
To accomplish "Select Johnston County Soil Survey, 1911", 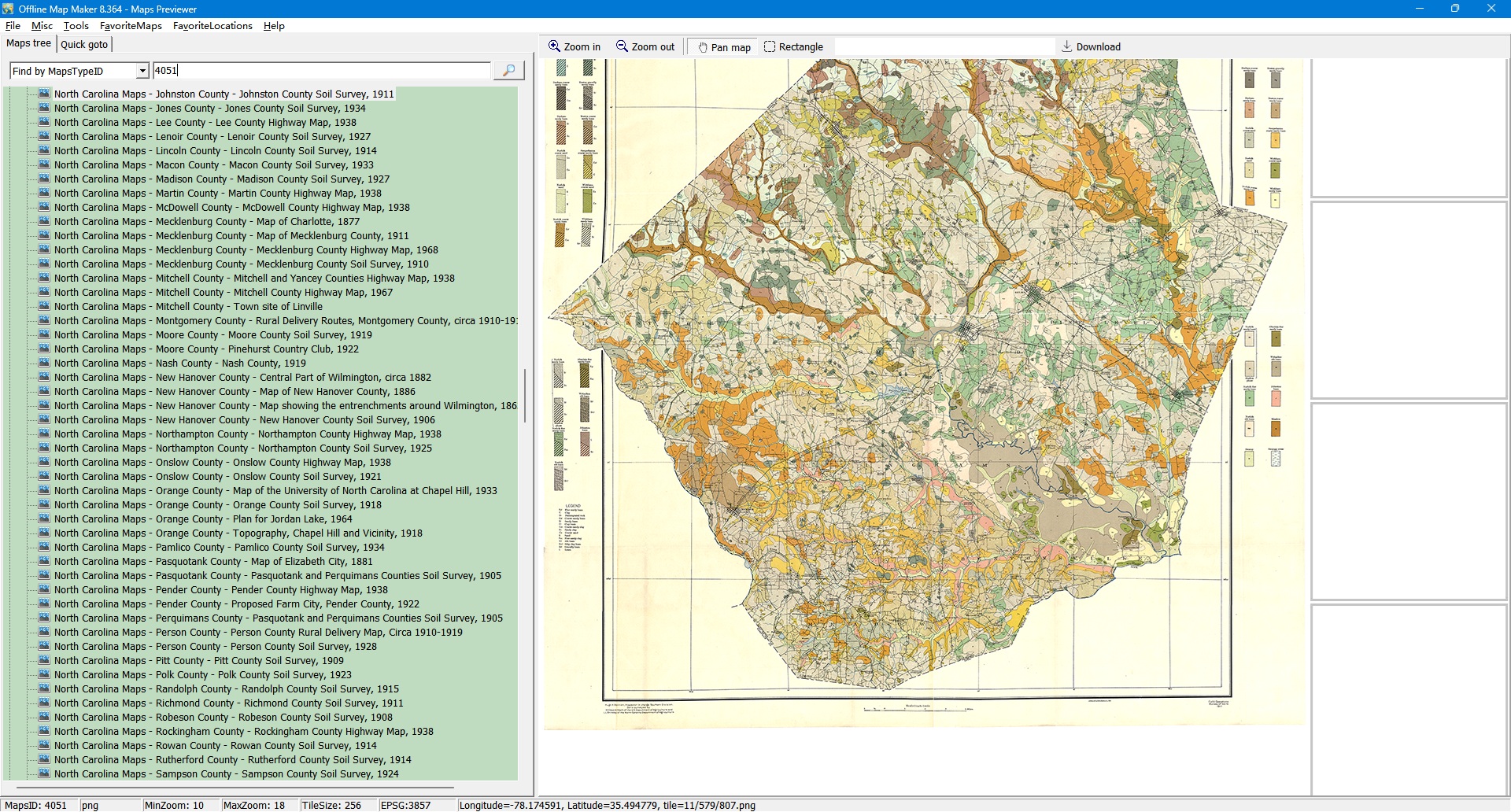I will pyautogui.click(x=224, y=94).
